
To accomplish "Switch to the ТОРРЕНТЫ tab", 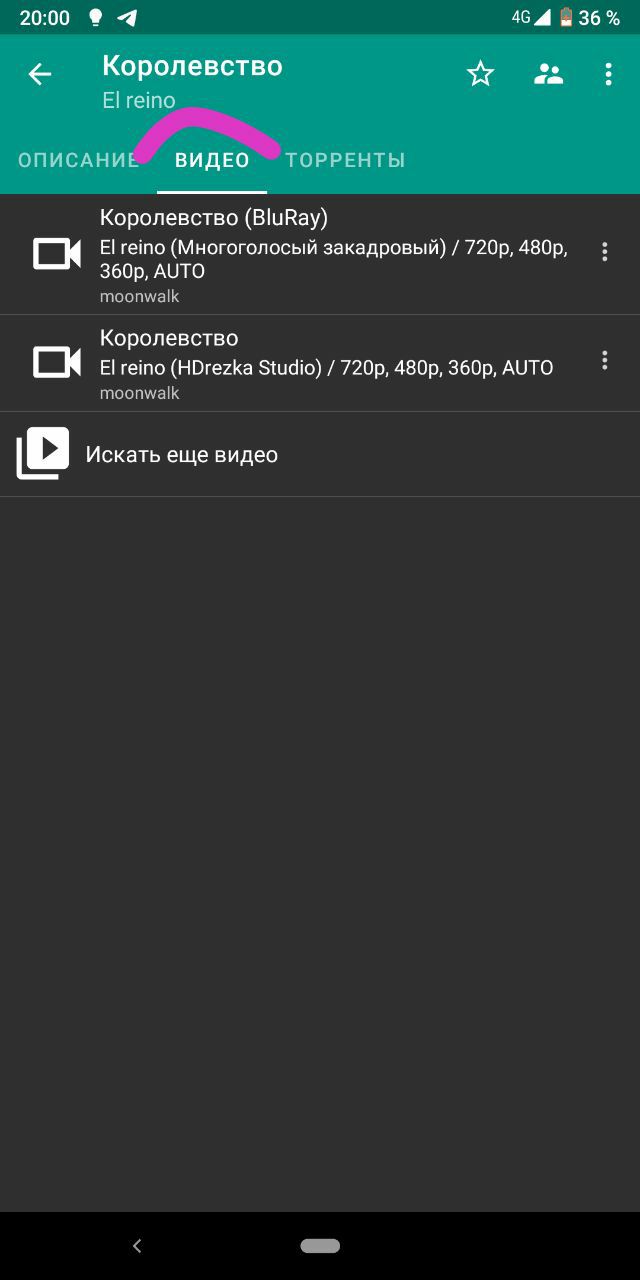I will tap(346, 160).
